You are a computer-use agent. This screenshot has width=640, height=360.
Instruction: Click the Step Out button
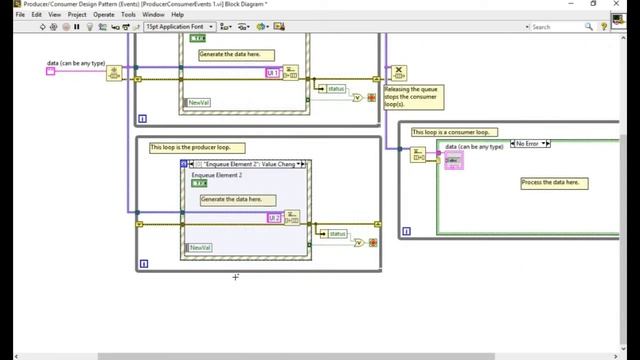pos(136,27)
